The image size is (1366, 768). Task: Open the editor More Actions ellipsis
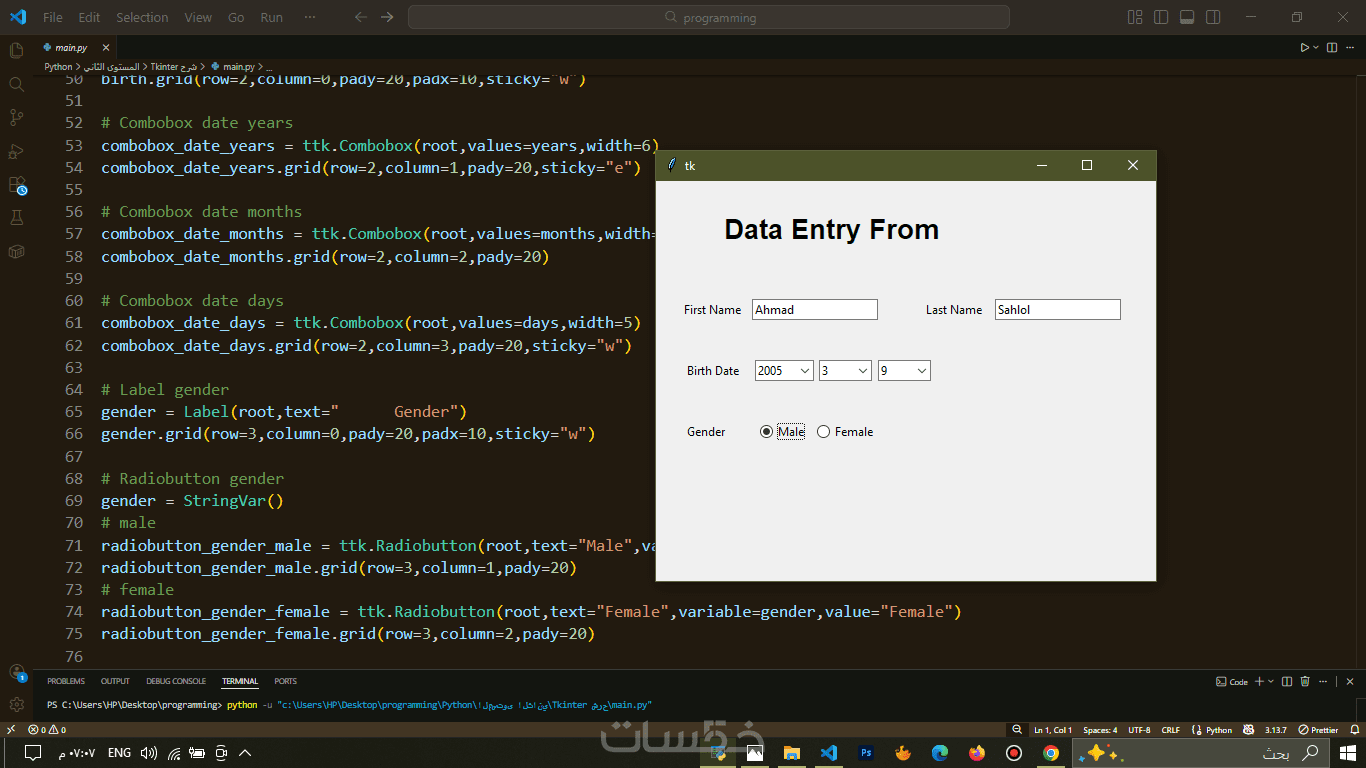1350,47
